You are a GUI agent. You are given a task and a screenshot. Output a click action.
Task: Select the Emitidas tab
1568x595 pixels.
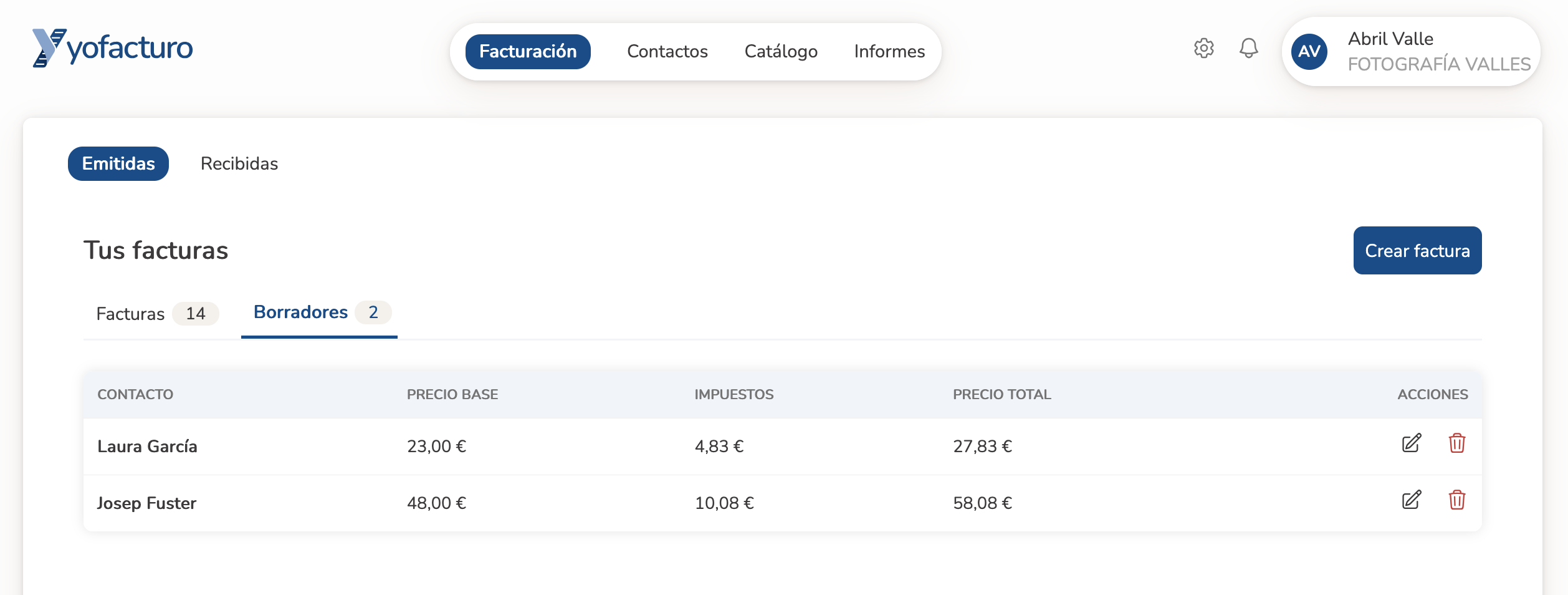pyautogui.click(x=118, y=164)
